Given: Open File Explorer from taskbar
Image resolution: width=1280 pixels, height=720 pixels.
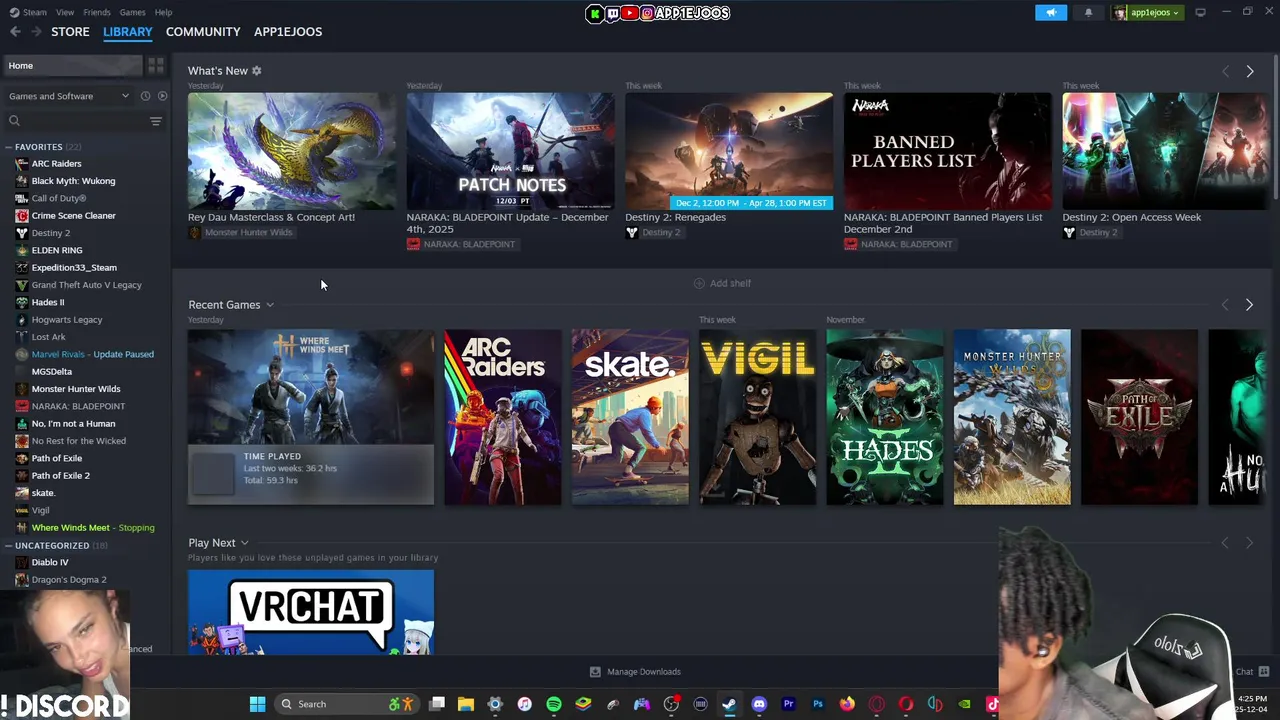Looking at the screenshot, I should (466, 704).
